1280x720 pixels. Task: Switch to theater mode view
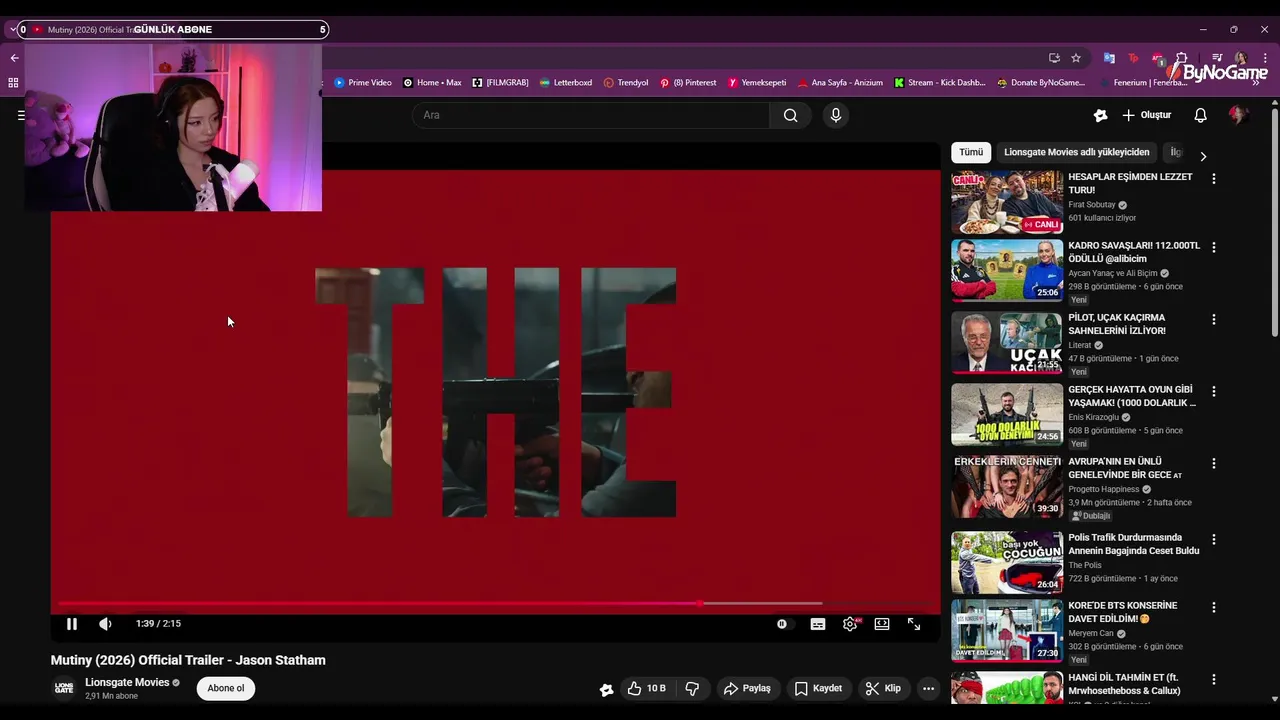[882, 624]
